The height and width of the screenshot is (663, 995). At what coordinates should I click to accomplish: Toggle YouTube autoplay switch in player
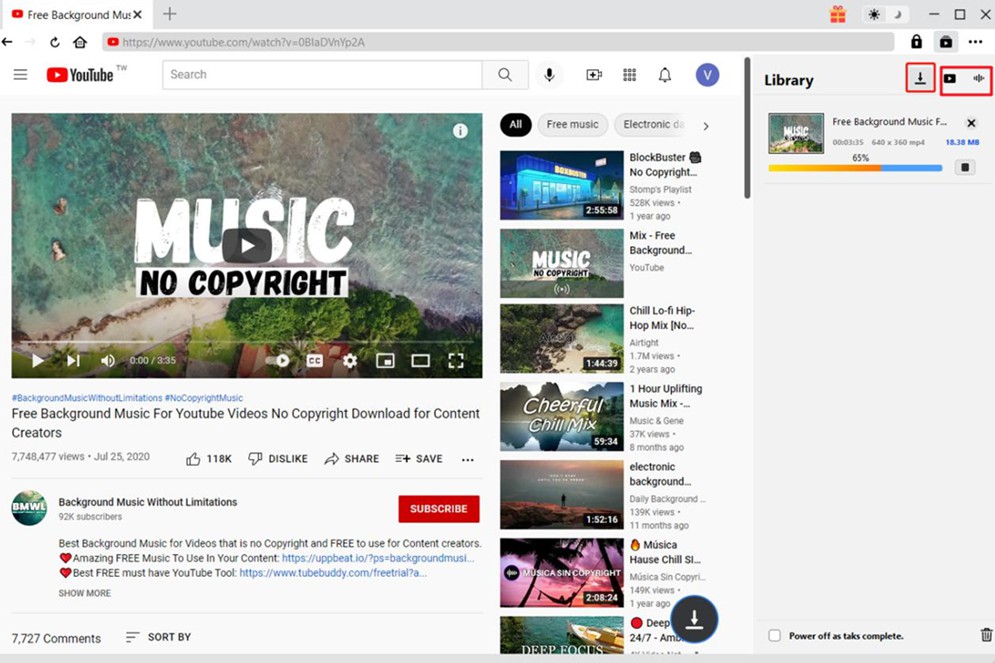(x=279, y=361)
